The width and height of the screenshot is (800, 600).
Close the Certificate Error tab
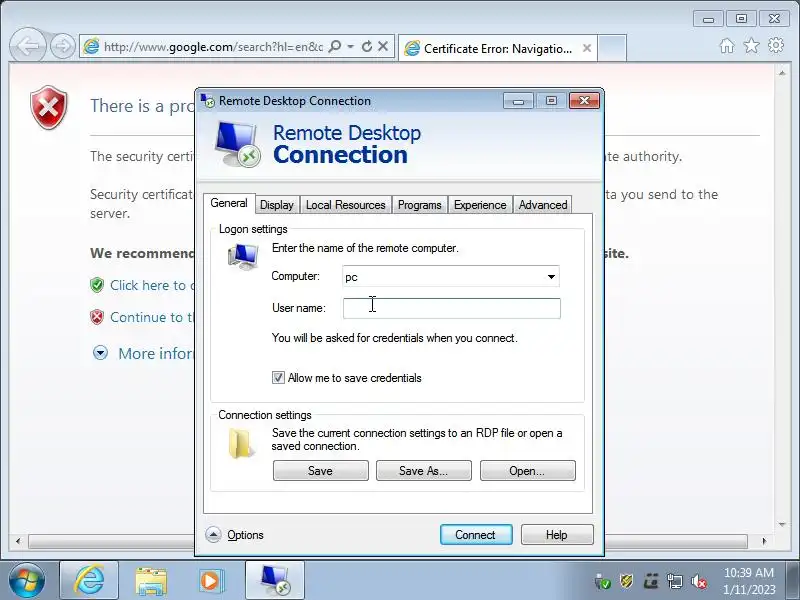587,48
